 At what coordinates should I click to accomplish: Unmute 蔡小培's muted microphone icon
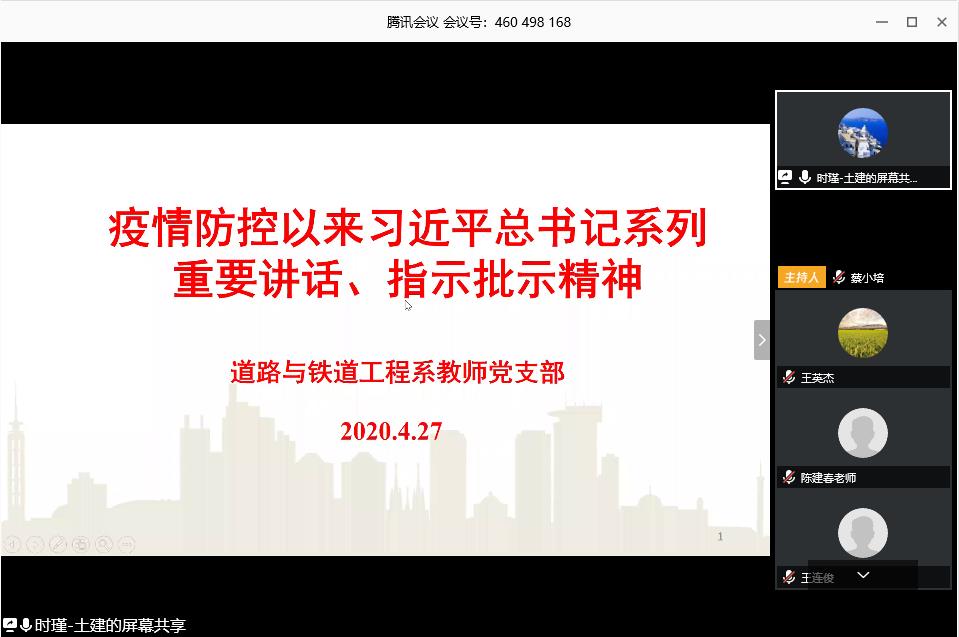click(x=838, y=277)
